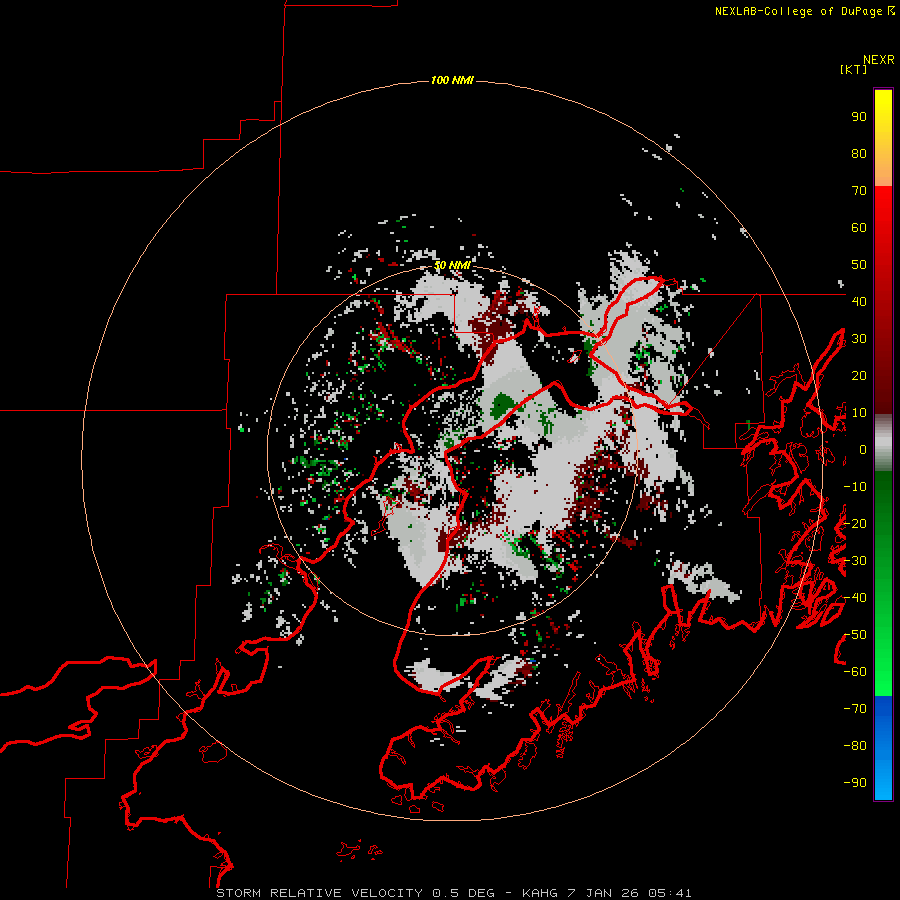Click the 30 value on the color scale

859,339
